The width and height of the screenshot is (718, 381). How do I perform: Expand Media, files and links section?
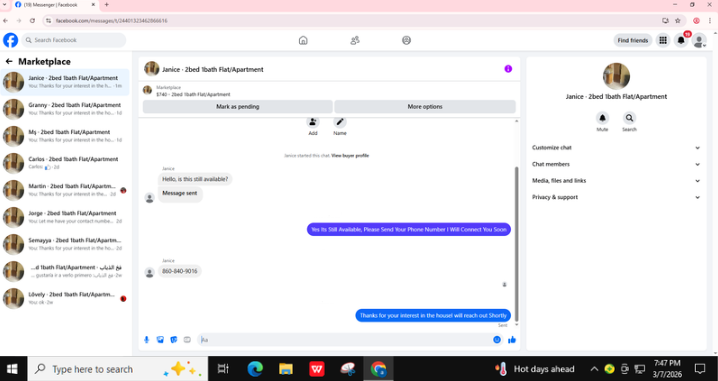pos(616,180)
